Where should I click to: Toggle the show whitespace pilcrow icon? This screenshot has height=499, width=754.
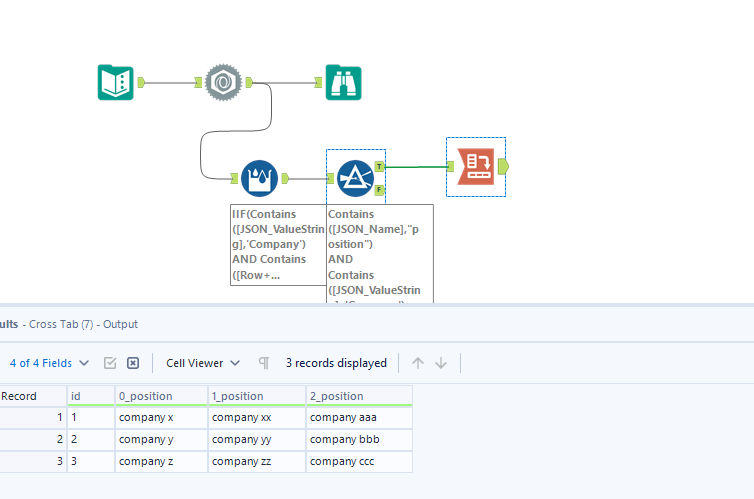[264, 363]
